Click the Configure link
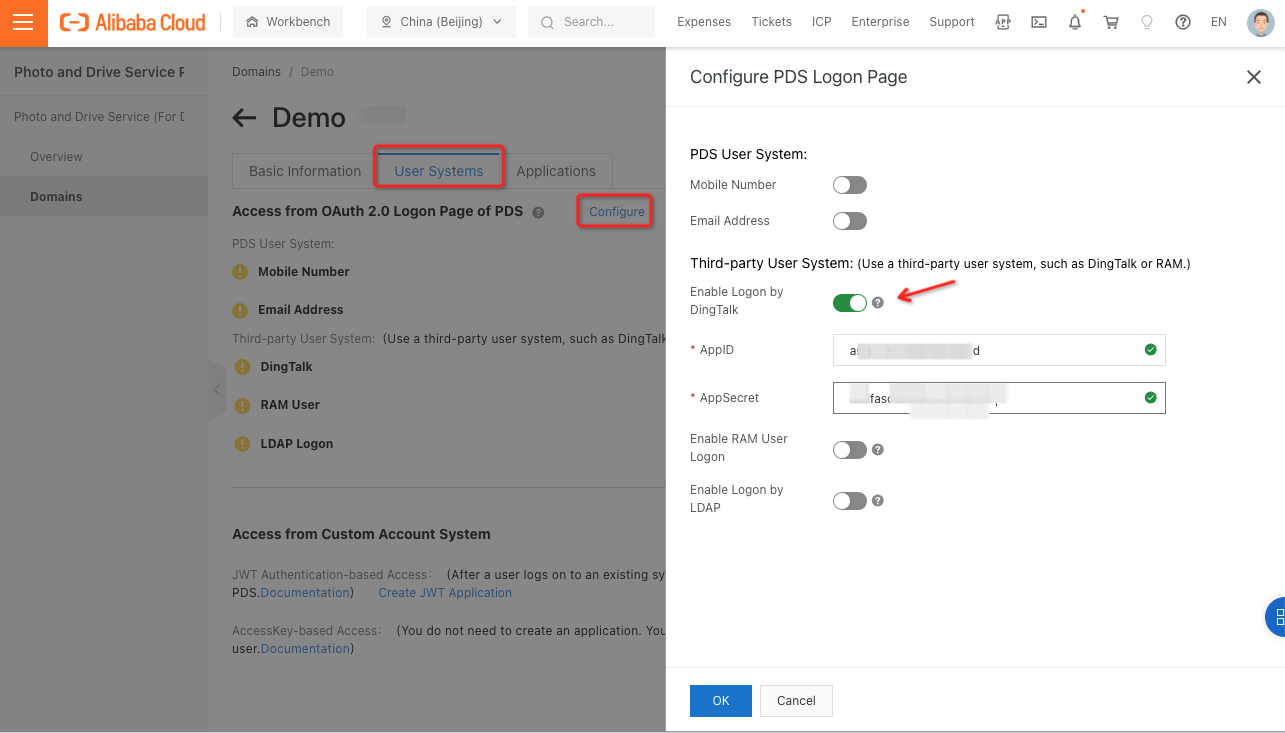 coord(617,212)
